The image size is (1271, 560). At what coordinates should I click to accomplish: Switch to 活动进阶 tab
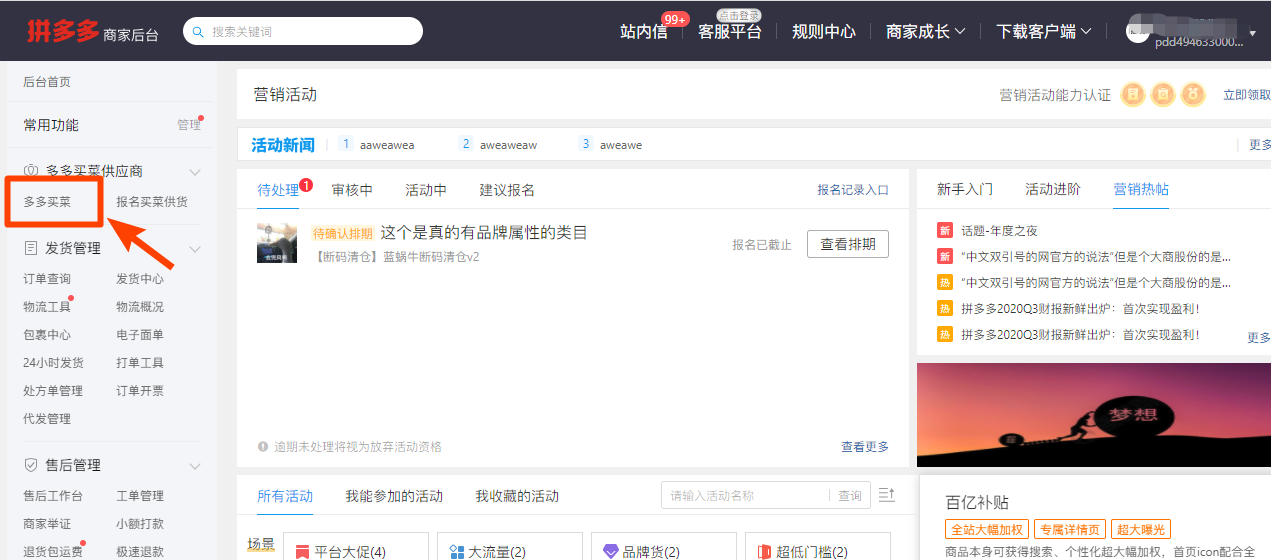pos(1053,189)
